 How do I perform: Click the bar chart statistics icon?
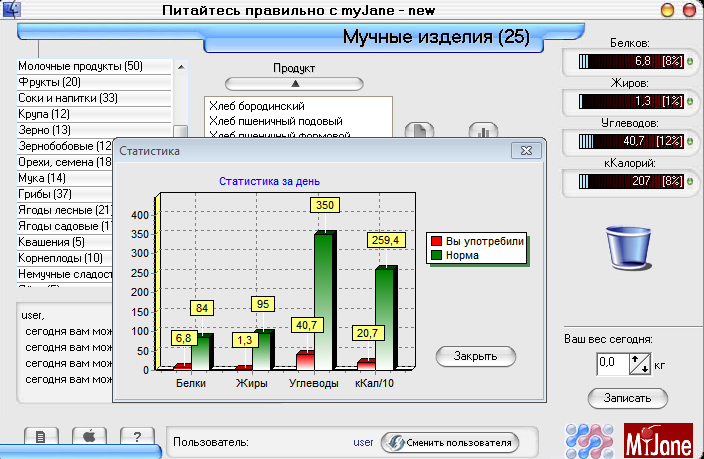click(483, 132)
